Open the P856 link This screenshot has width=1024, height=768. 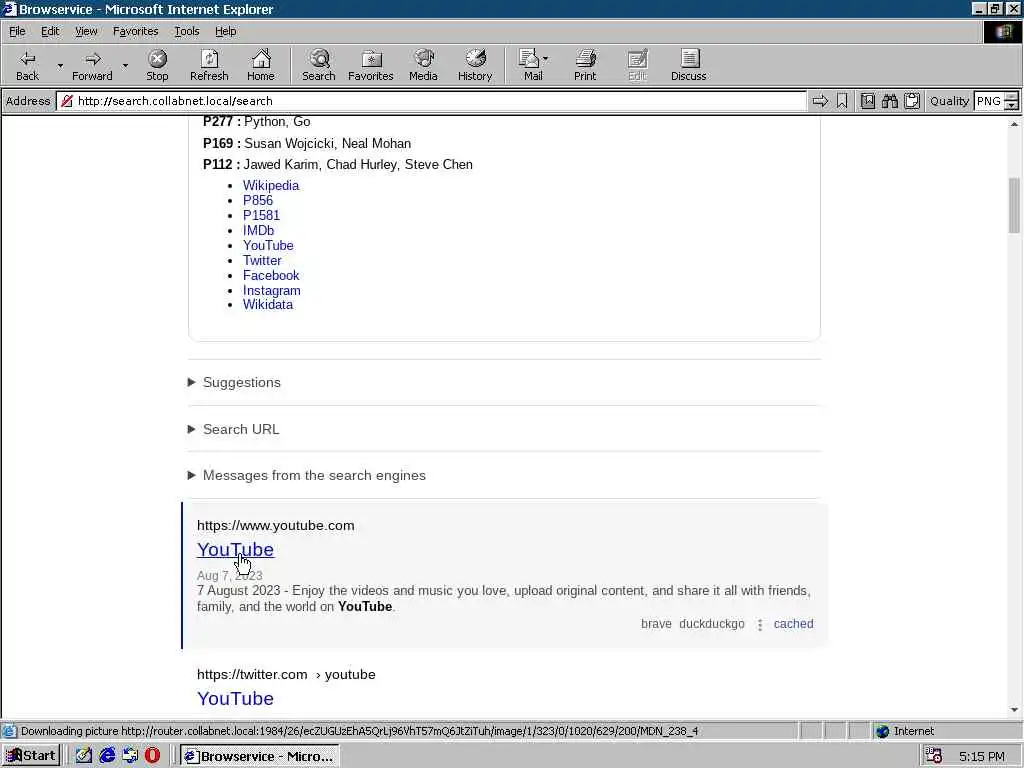tap(258, 200)
